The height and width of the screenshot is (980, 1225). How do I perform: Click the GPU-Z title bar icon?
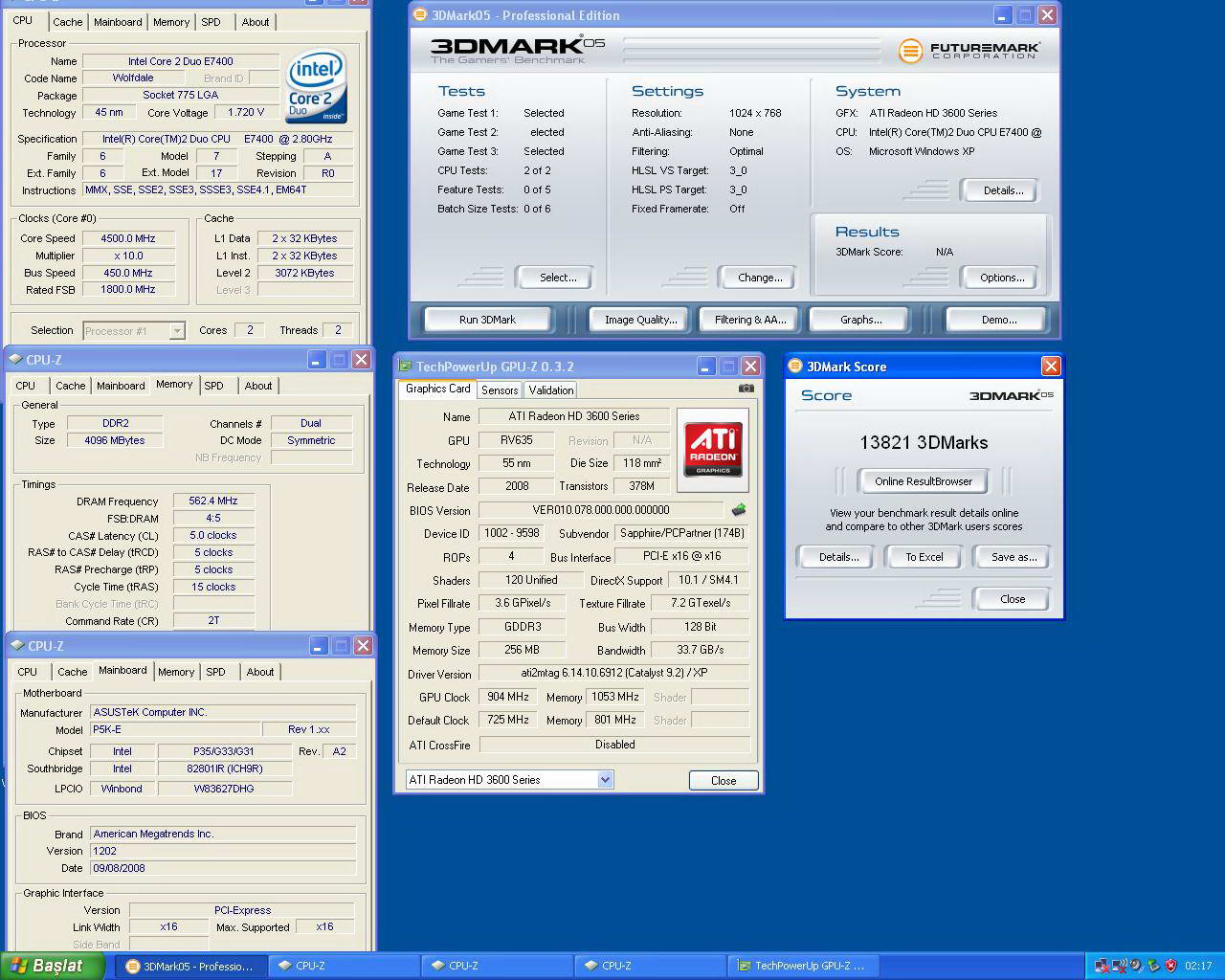tap(405, 367)
